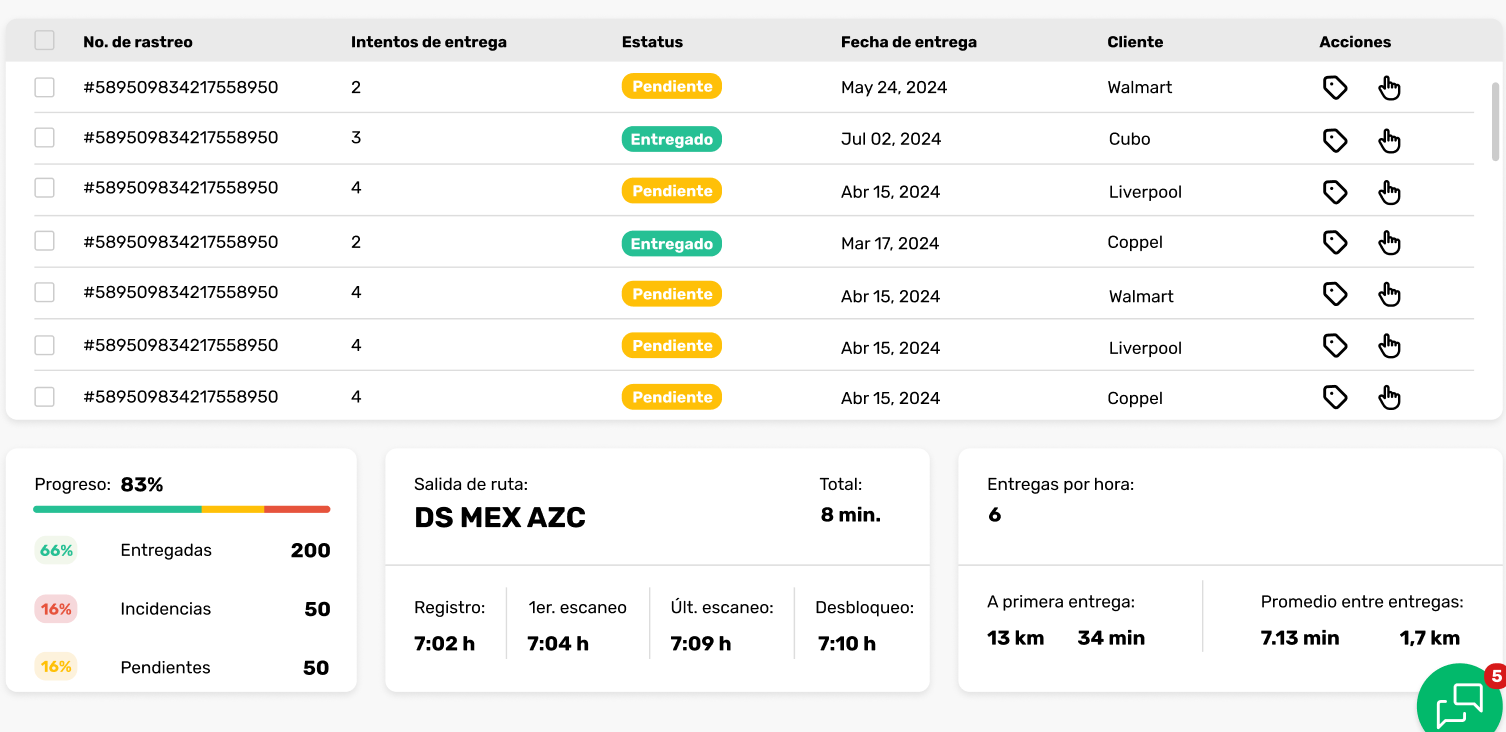Click the green segment of the Progreso bar
This screenshot has width=1506, height=732.
(117, 509)
